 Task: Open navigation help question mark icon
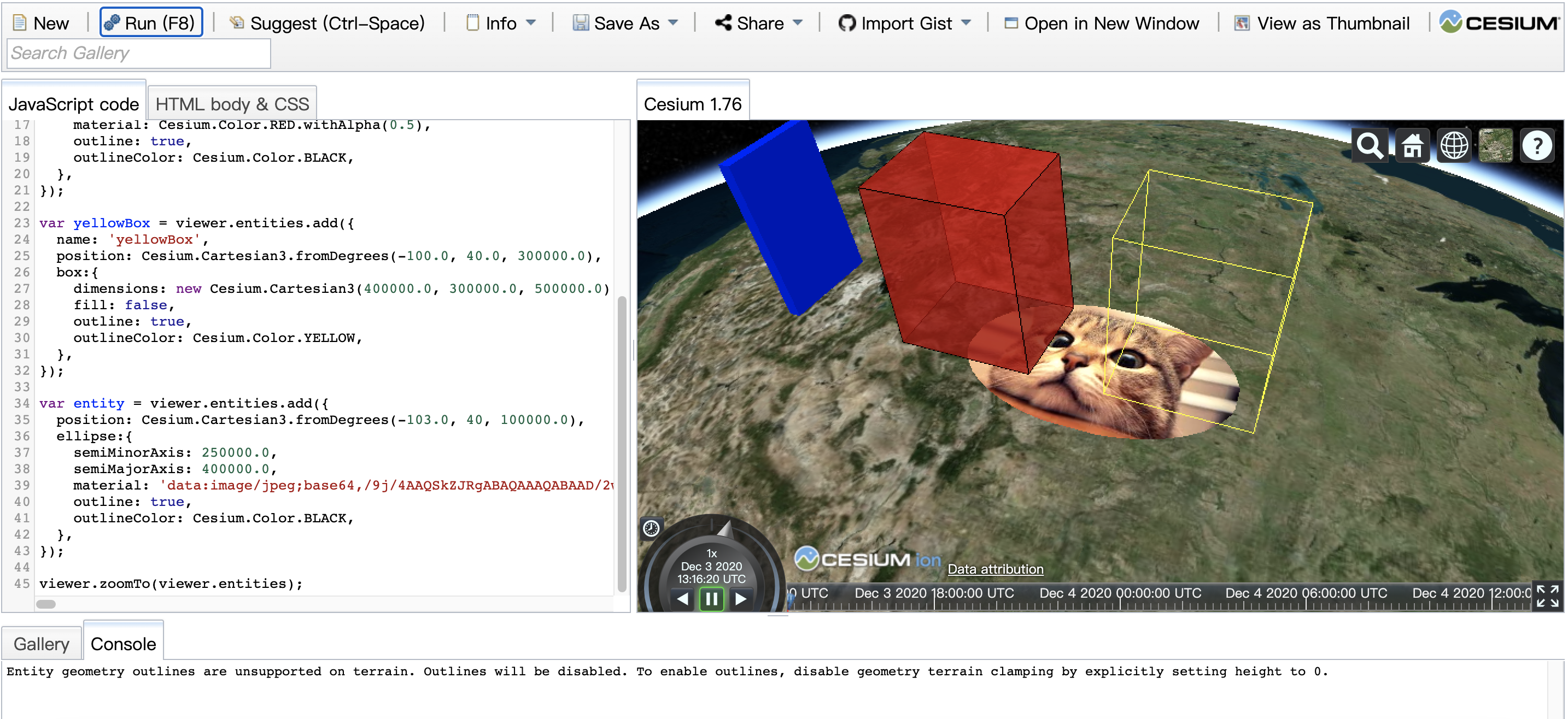(1537, 146)
